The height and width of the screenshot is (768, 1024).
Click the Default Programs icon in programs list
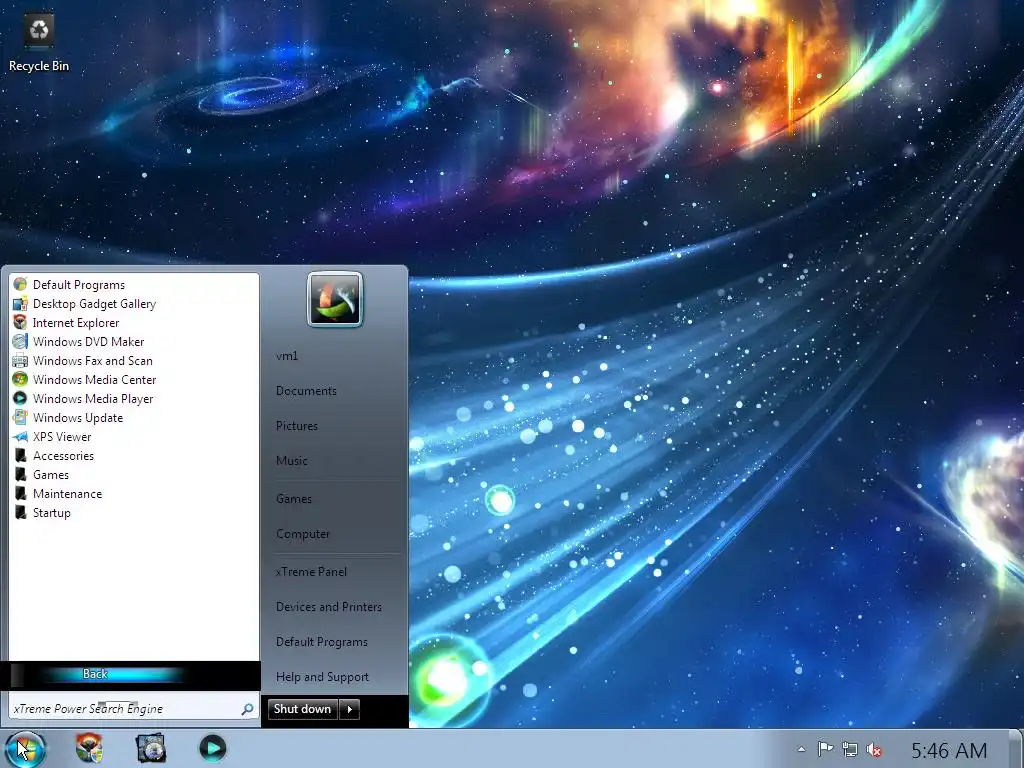coord(20,285)
